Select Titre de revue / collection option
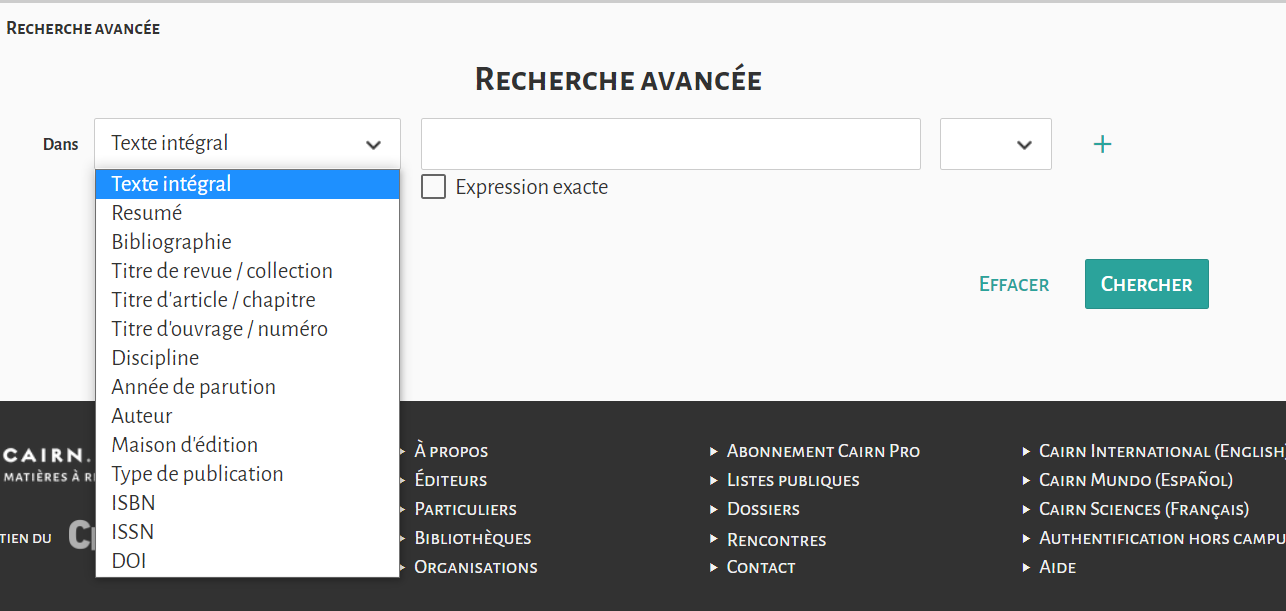1286x611 pixels. tap(222, 271)
